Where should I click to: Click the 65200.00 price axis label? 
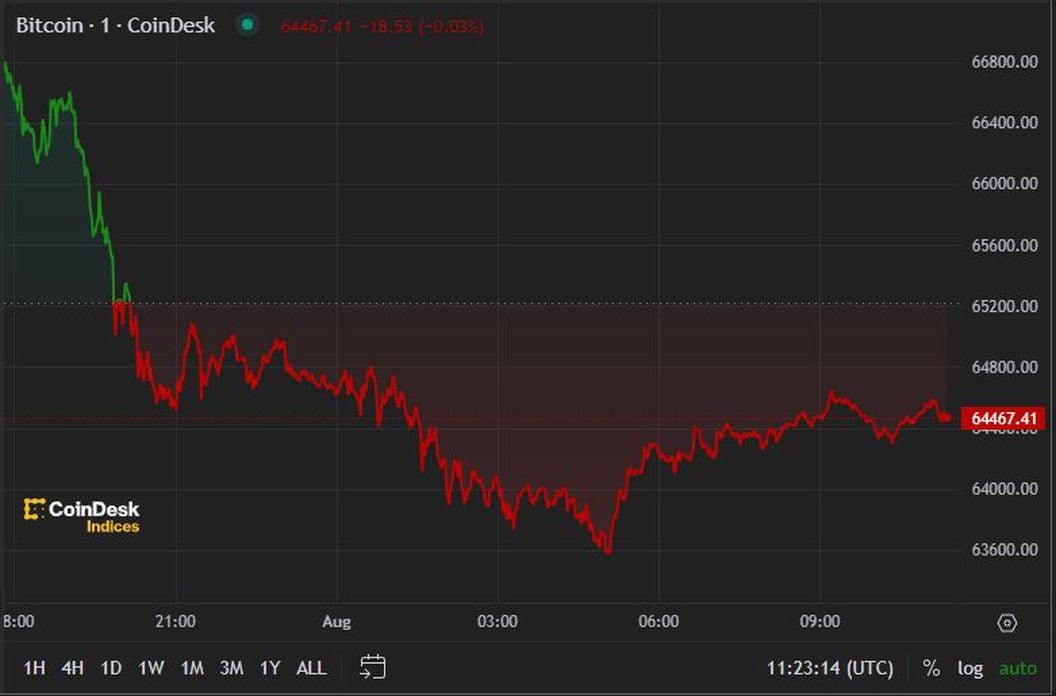(1004, 306)
